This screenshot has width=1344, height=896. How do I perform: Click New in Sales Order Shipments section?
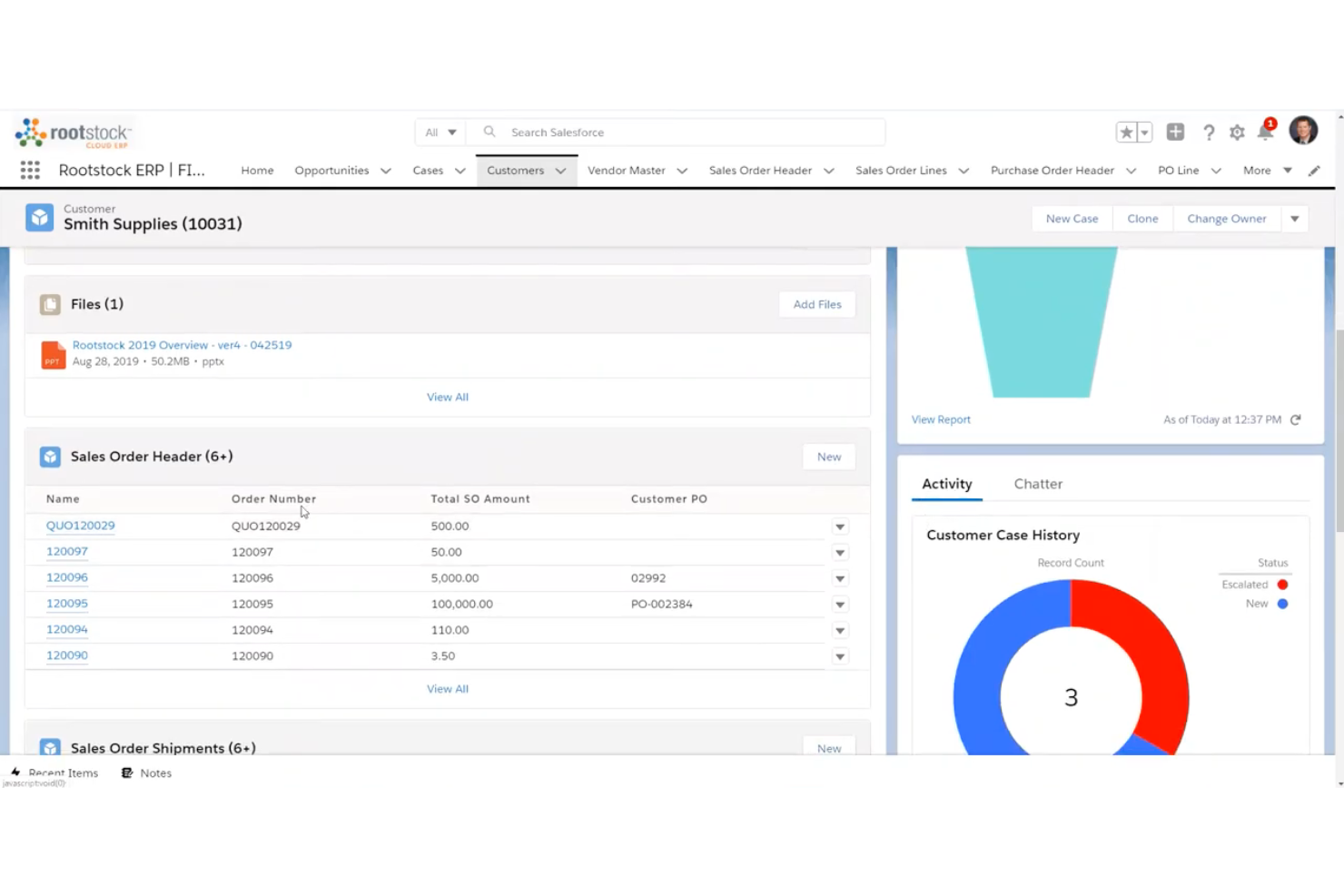[x=829, y=748]
